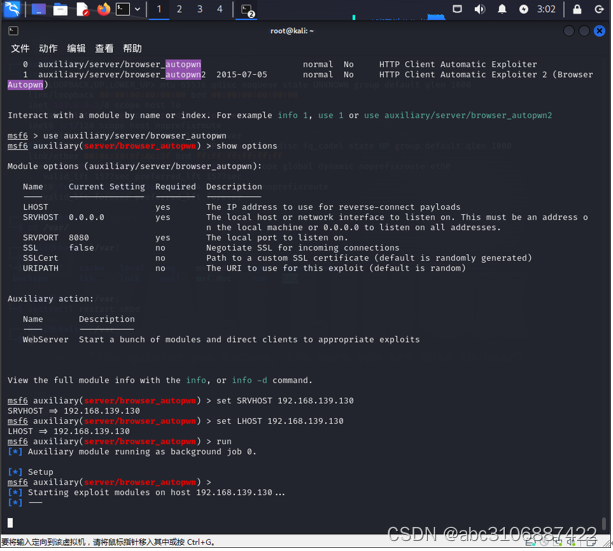
Task: Click 'set LHOST 192.168.139.130' command text
Action: [x=280, y=421]
